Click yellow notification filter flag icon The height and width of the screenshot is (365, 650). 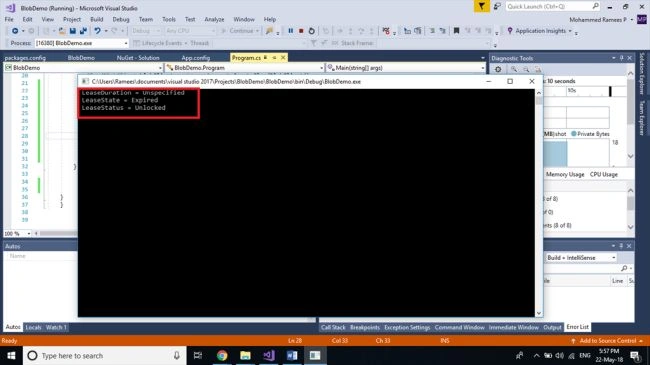pyautogui.click(x=482, y=6)
